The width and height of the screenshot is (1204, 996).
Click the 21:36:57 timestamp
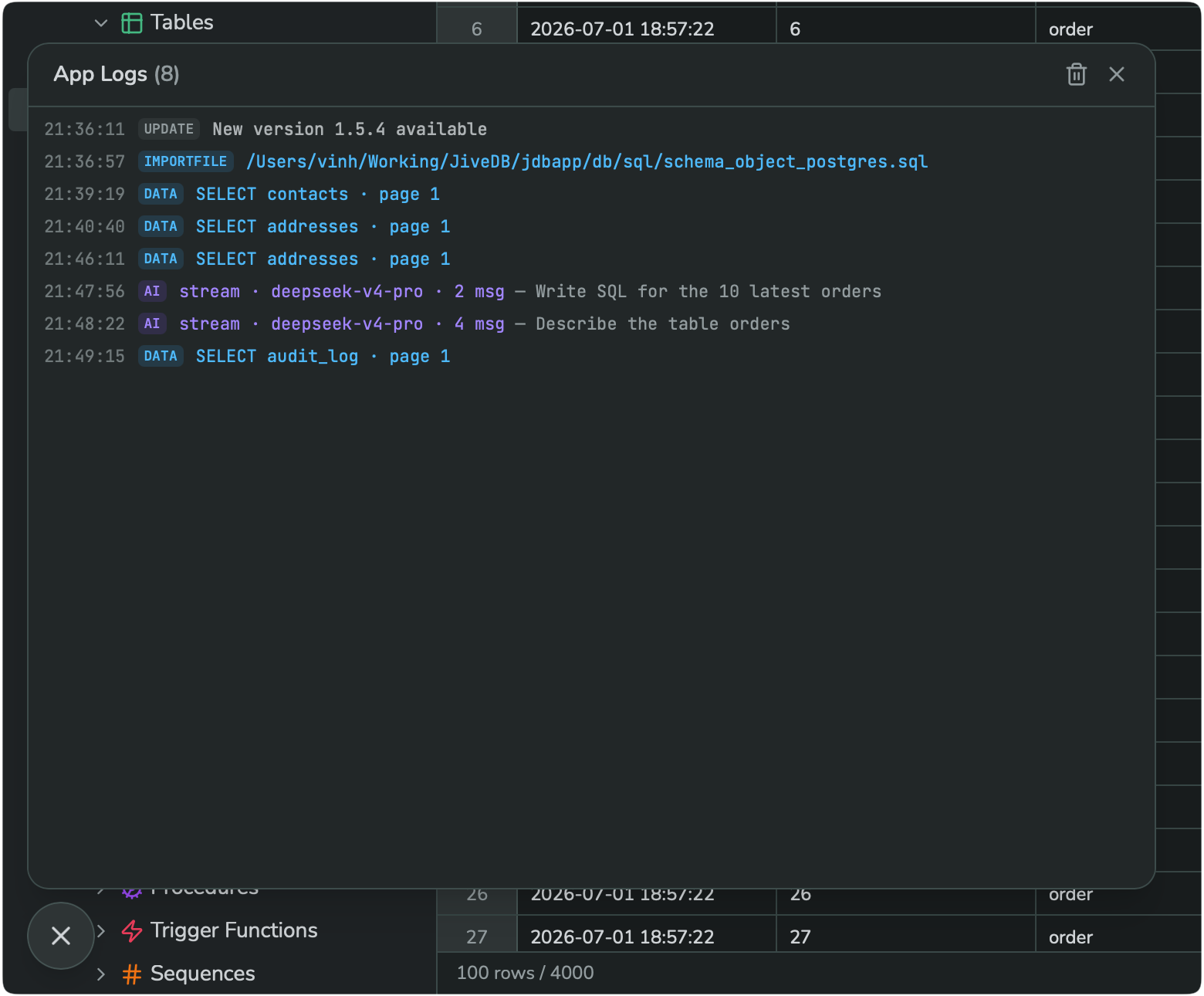click(84, 161)
